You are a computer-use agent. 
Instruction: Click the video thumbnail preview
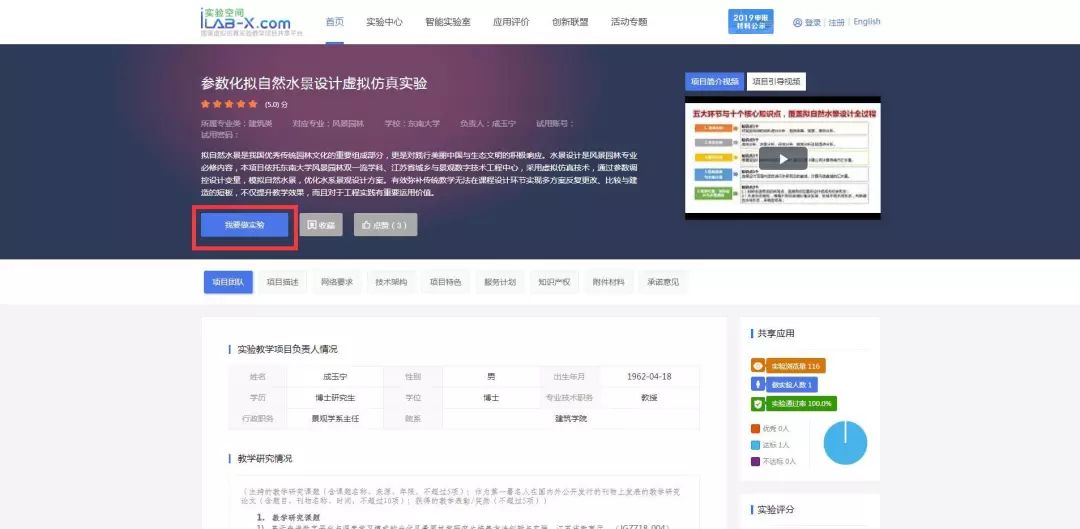783,158
